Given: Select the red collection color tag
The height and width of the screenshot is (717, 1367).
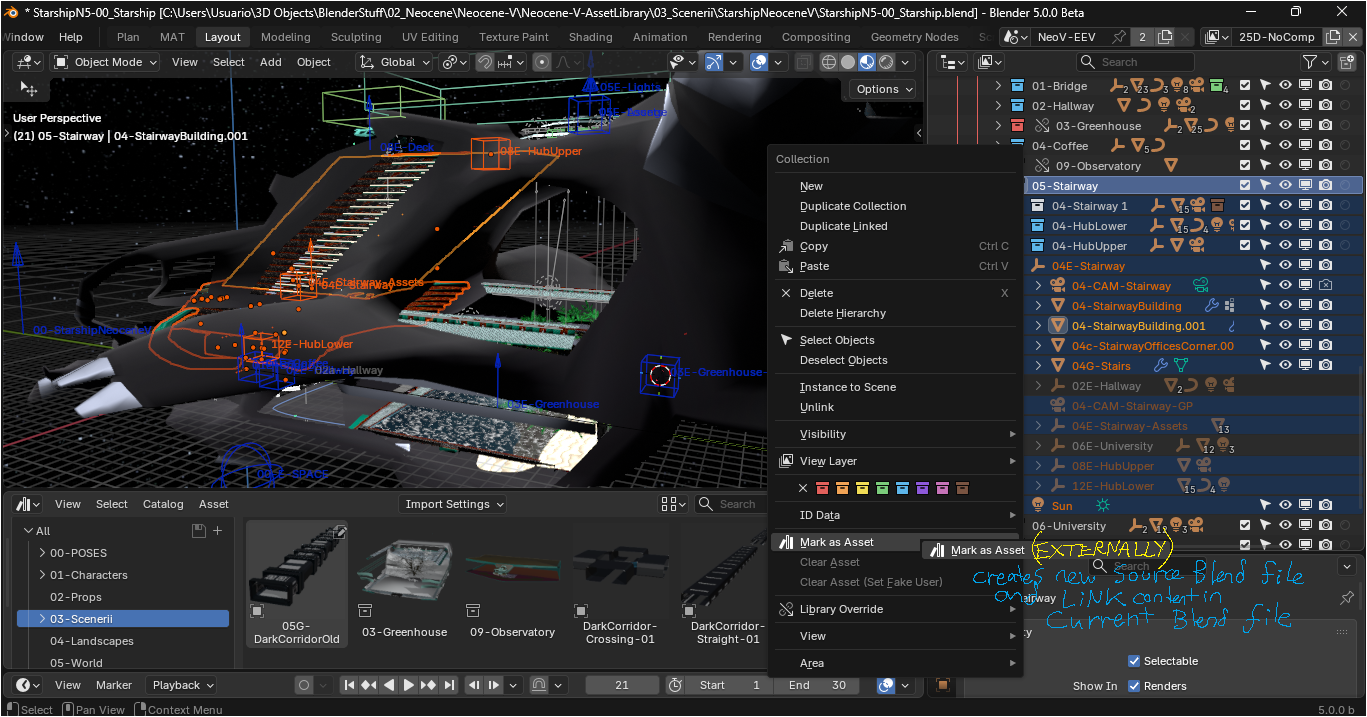Looking at the screenshot, I should point(822,488).
